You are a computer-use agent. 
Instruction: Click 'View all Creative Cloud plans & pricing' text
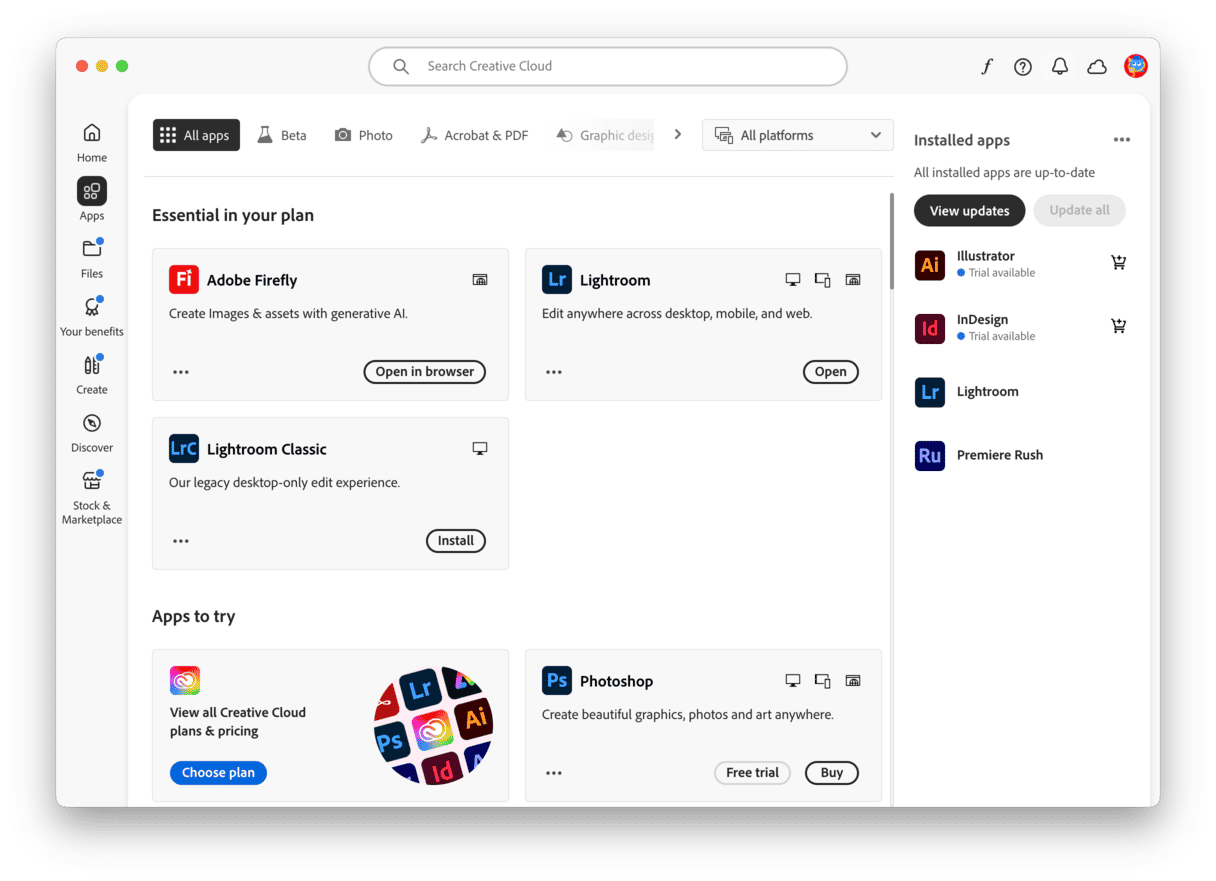(238, 722)
